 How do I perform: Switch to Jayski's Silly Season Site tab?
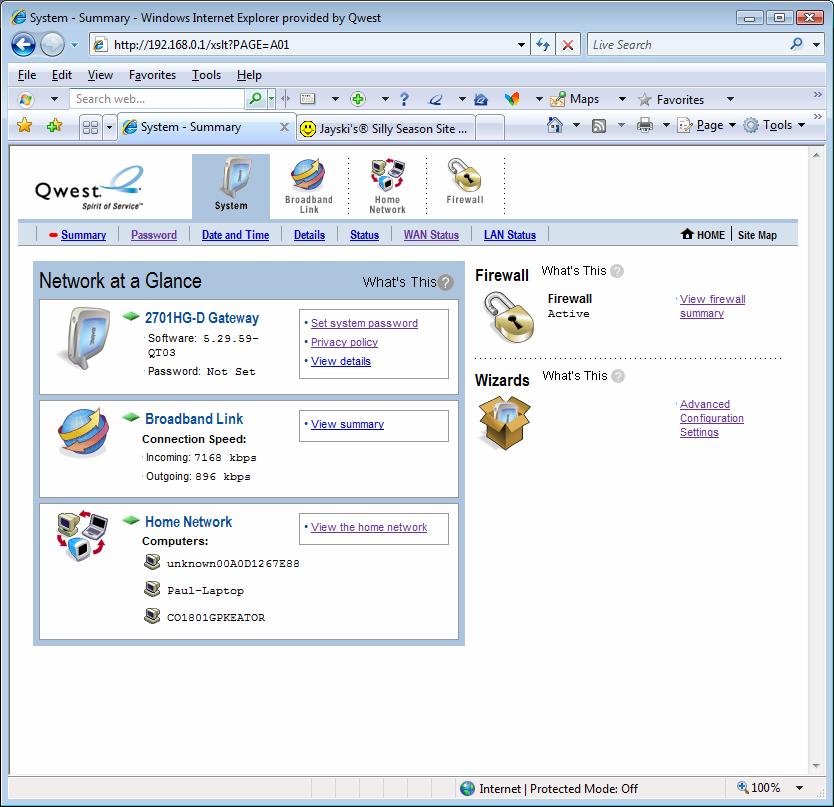coord(385,129)
